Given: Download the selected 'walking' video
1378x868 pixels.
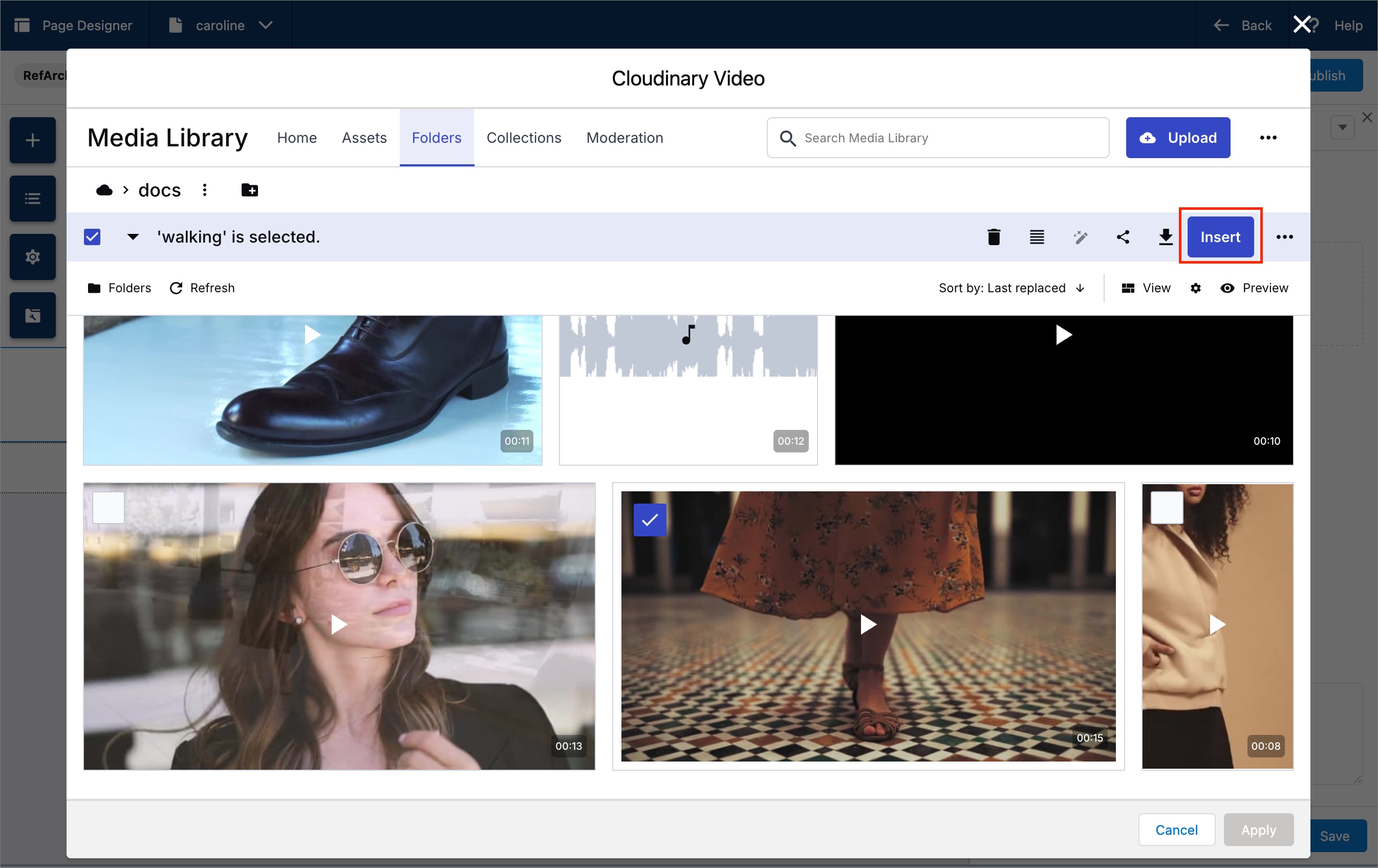Looking at the screenshot, I should point(1165,237).
